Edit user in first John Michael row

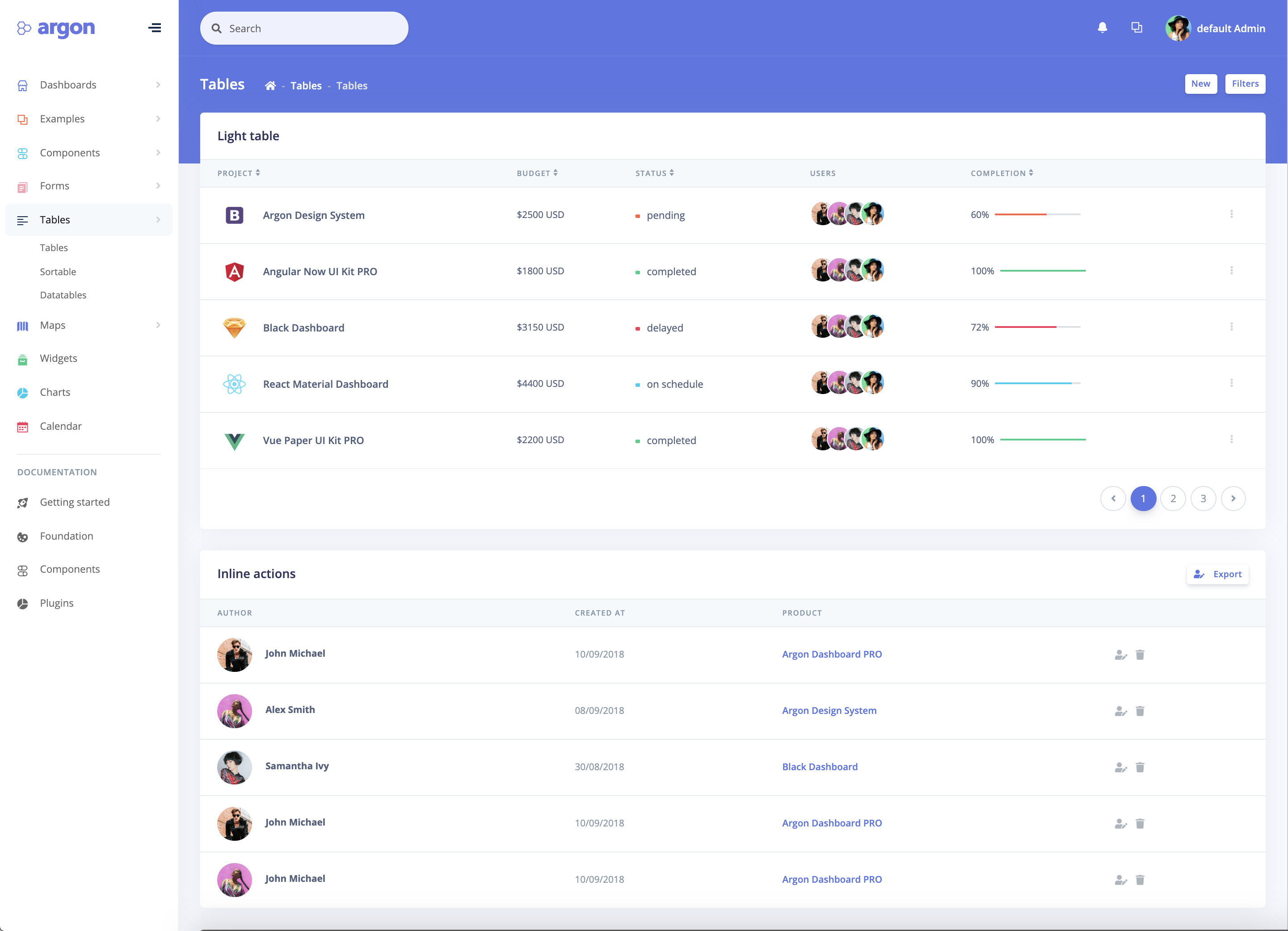(1120, 655)
